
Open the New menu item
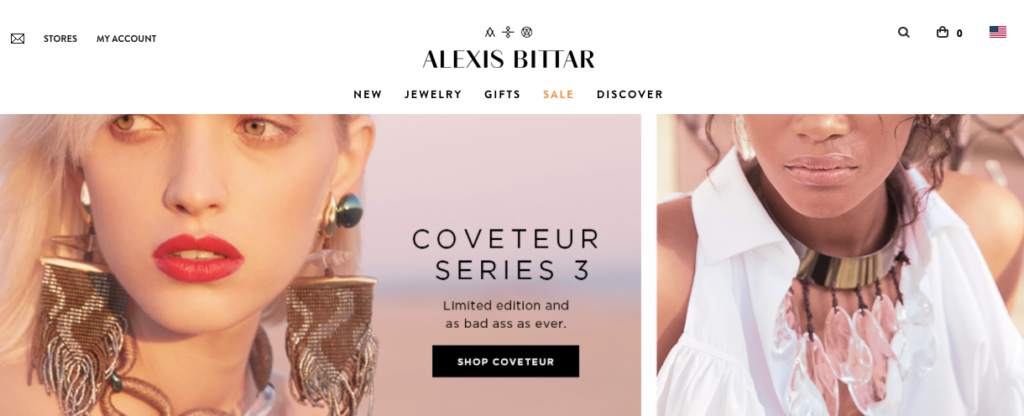(x=368, y=94)
